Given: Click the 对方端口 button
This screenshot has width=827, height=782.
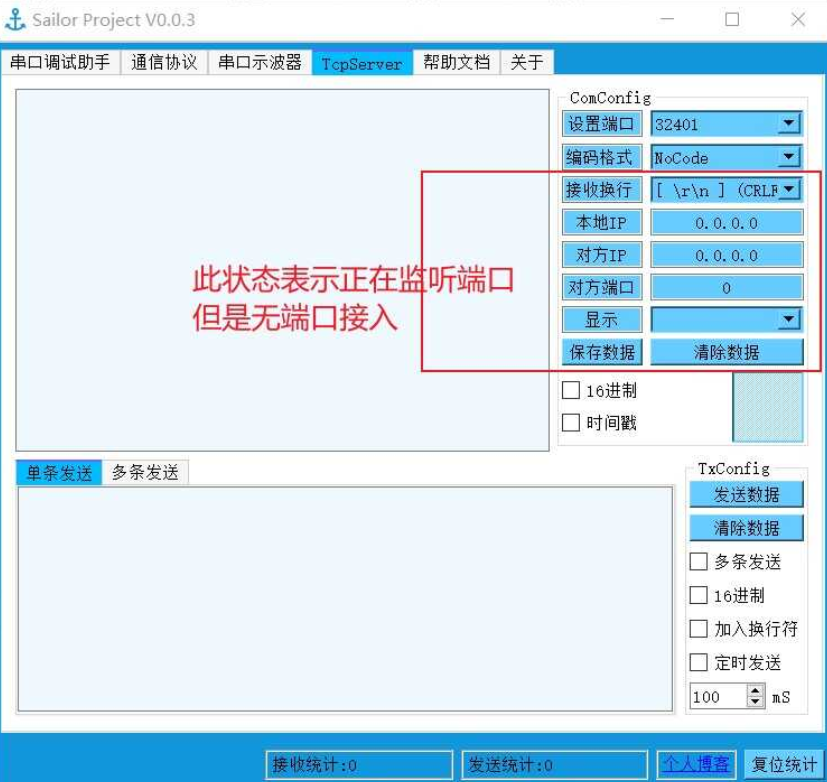Looking at the screenshot, I should tap(600, 287).
